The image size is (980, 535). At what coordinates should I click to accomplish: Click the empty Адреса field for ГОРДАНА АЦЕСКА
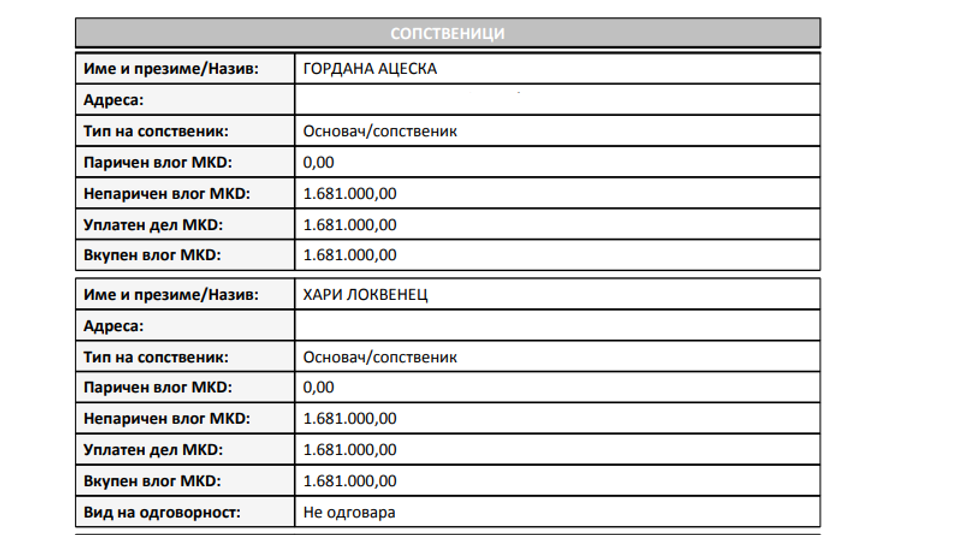pyautogui.click(x=557, y=100)
